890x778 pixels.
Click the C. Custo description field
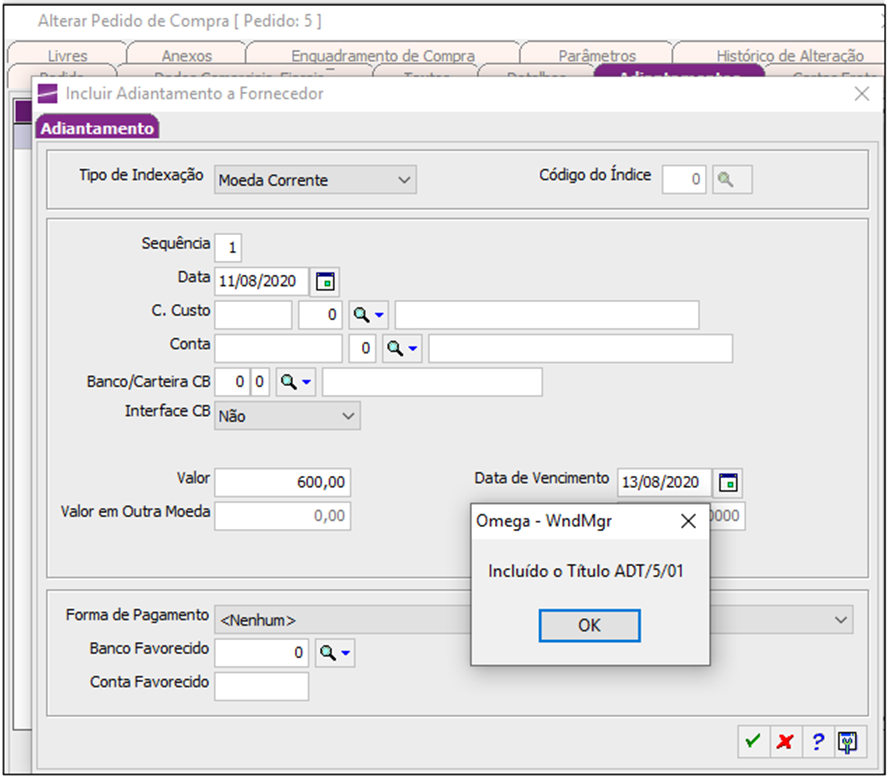point(547,314)
